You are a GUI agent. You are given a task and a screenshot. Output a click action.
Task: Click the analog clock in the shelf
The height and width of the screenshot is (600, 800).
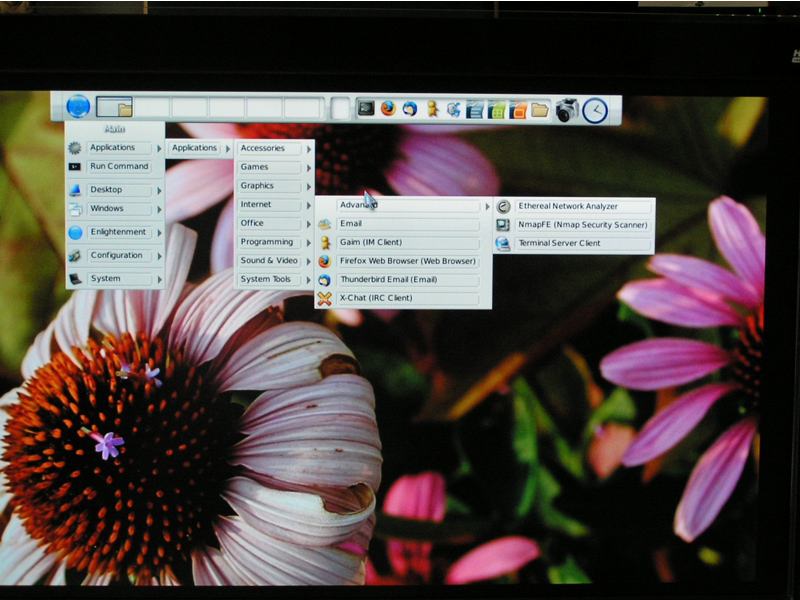pos(595,110)
